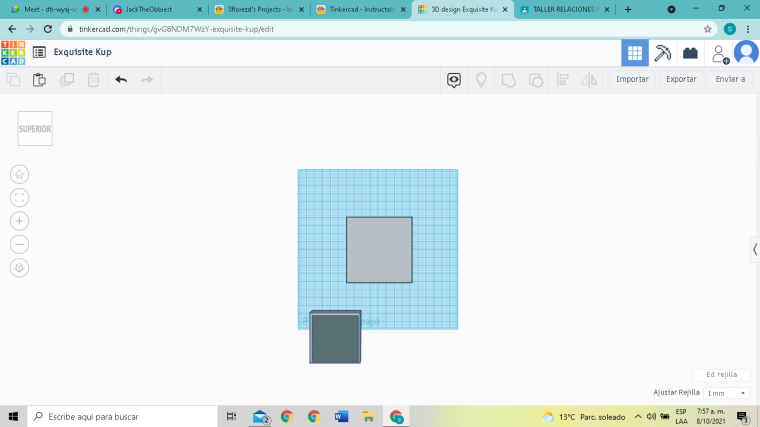Undo the last action
760x427 pixels.
[121, 79]
